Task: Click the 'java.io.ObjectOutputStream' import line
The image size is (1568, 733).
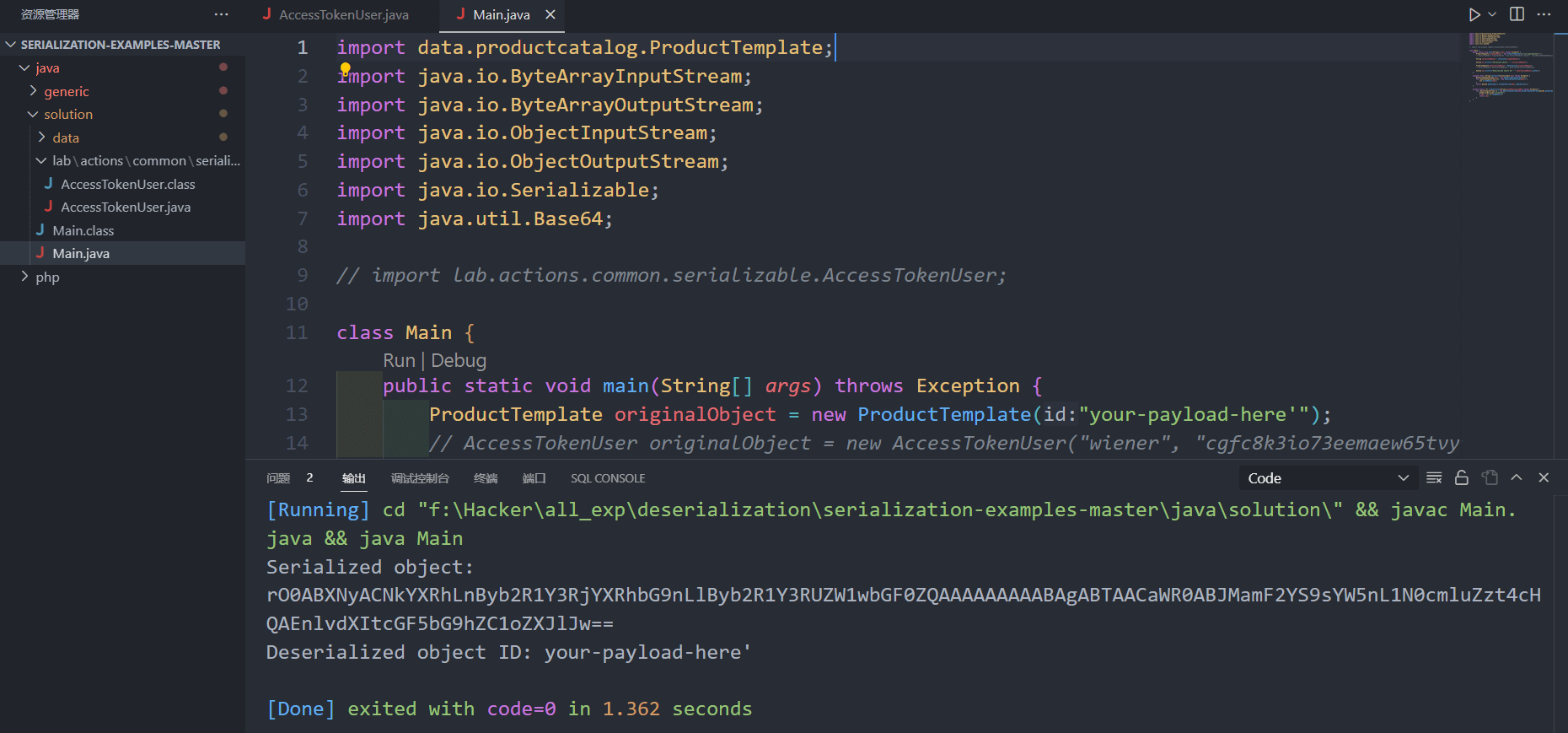Action: point(532,161)
